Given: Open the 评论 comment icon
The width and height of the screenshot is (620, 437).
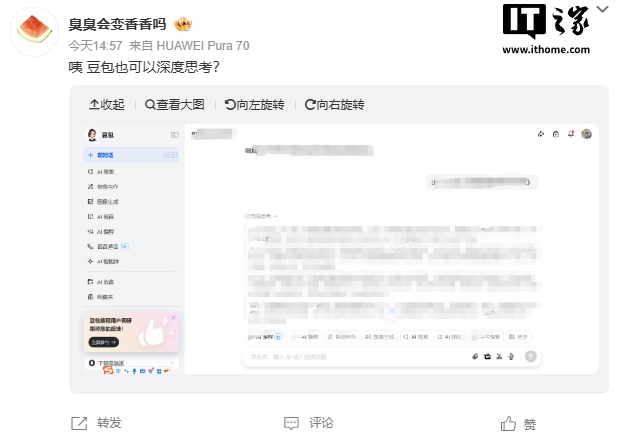Looking at the screenshot, I should (291, 423).
